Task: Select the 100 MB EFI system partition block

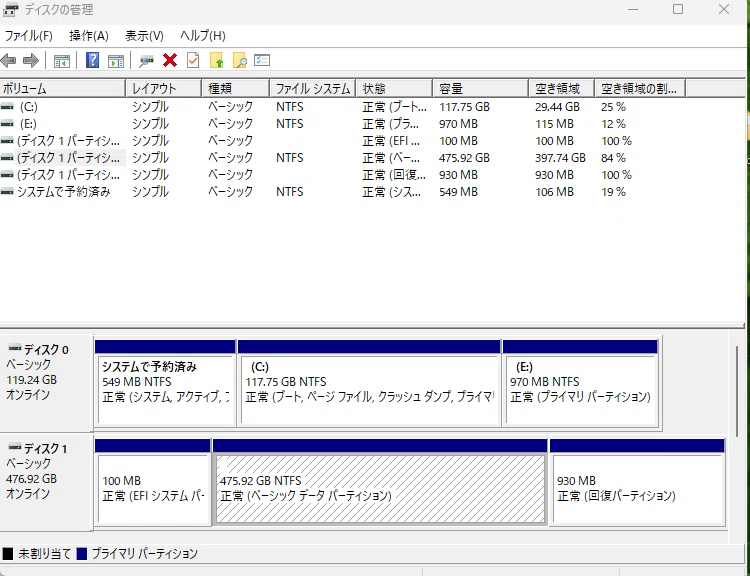Action: coord(153,482)
